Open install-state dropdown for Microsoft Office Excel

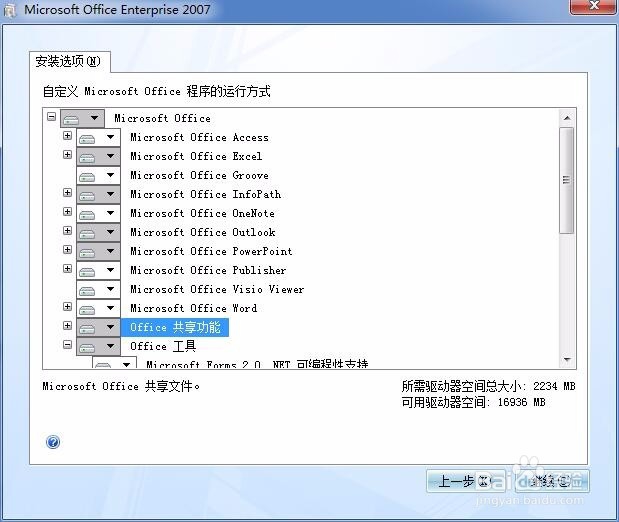tap(98, 156)
